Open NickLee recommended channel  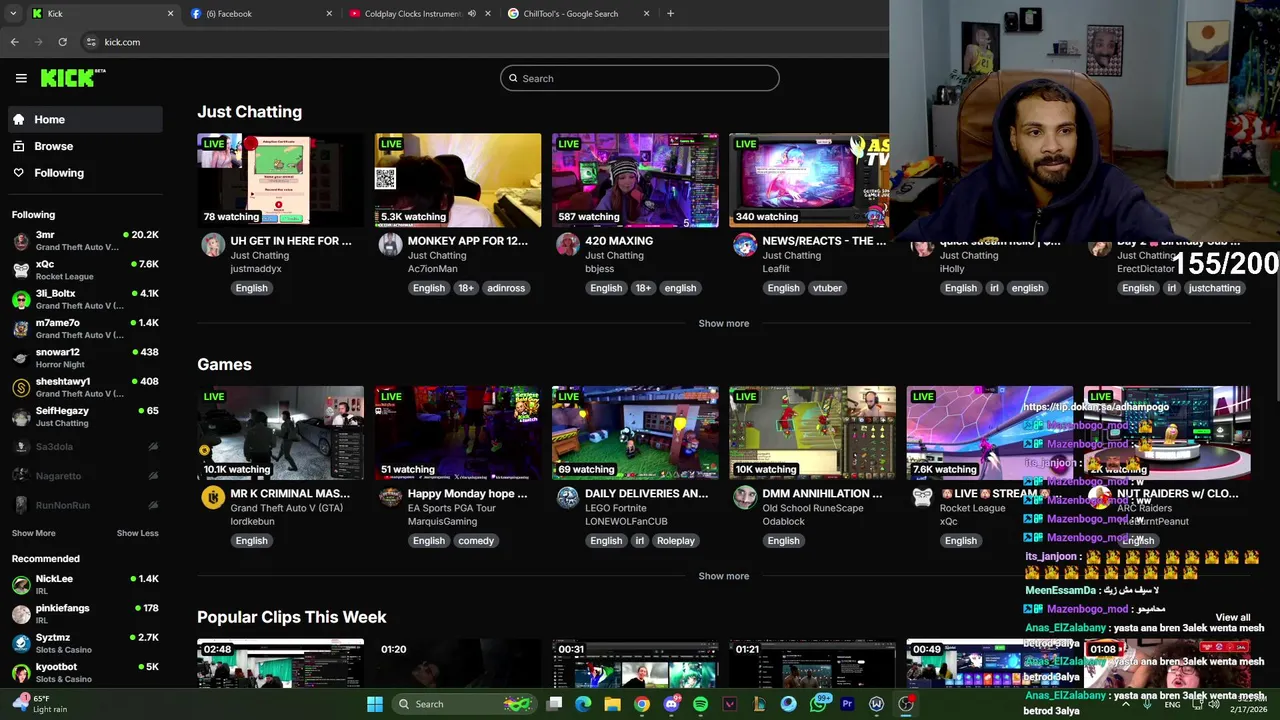(86, 585)
